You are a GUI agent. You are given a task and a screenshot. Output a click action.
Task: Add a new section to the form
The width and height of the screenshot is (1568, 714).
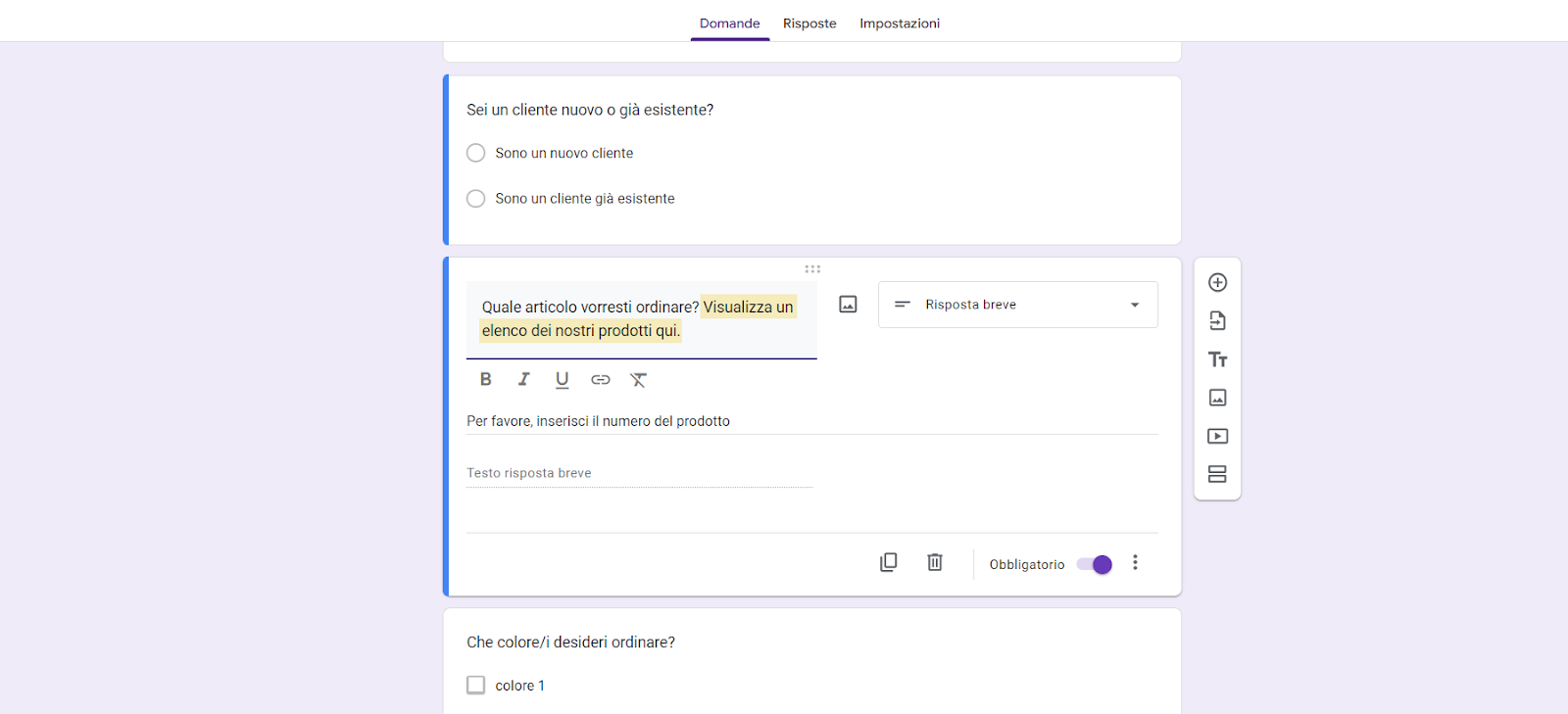(x=1217, y=474)
